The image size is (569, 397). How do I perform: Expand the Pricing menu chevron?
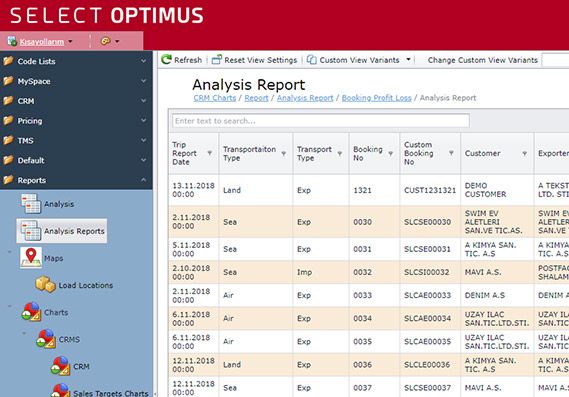144,120
